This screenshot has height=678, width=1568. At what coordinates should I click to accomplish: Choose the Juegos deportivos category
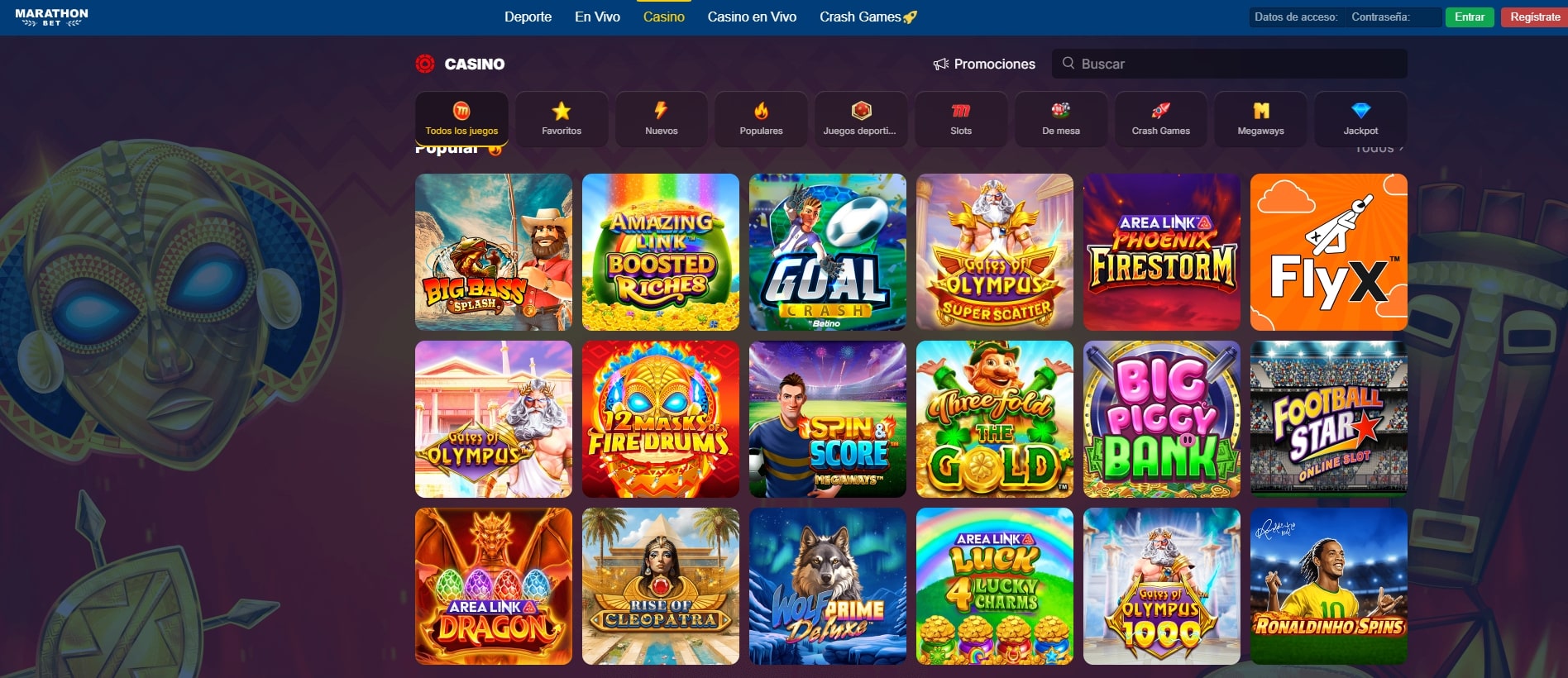tap(860, 119)
